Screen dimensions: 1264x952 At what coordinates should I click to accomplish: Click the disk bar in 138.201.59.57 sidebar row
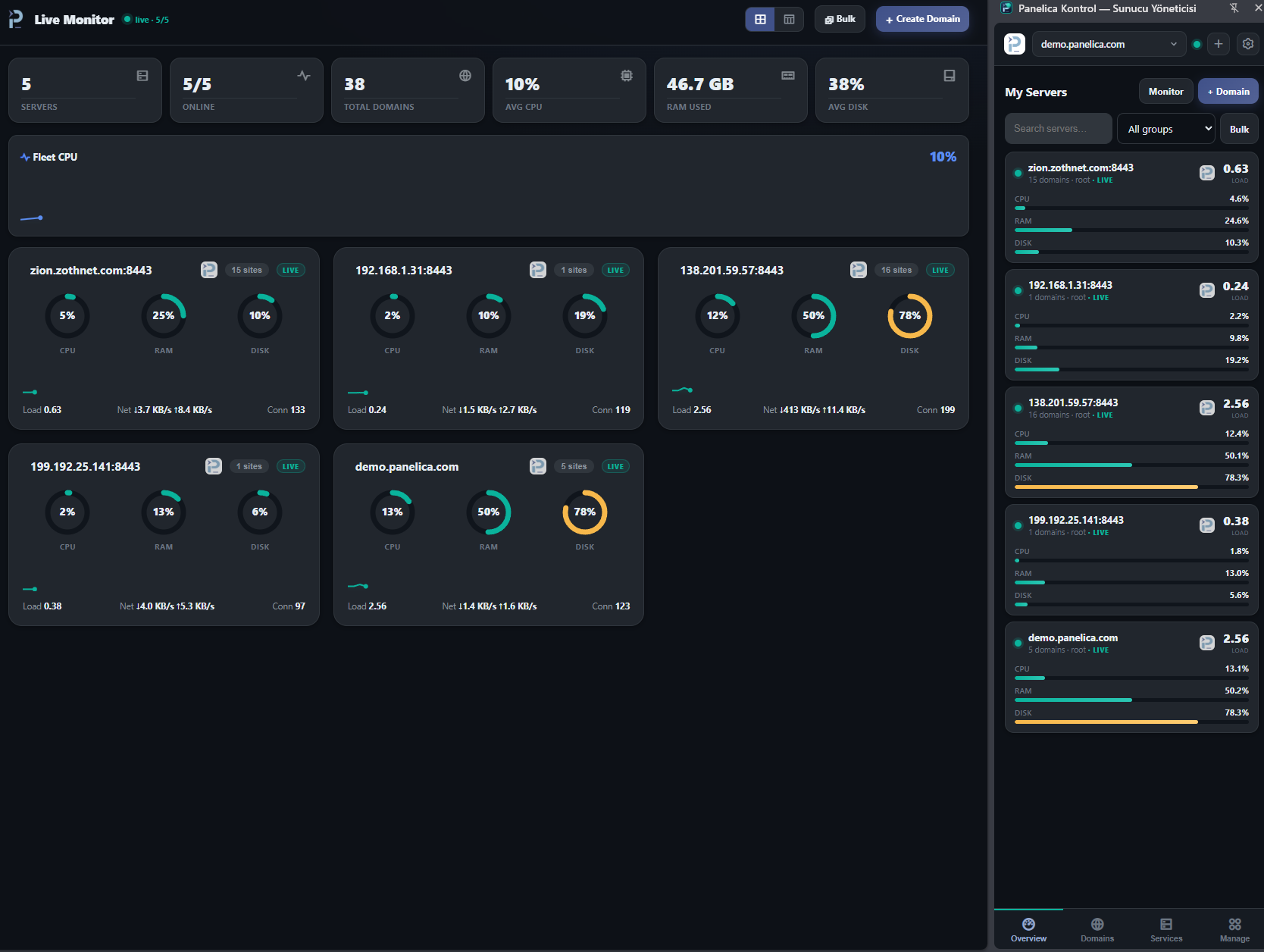tap(1131, 487)
